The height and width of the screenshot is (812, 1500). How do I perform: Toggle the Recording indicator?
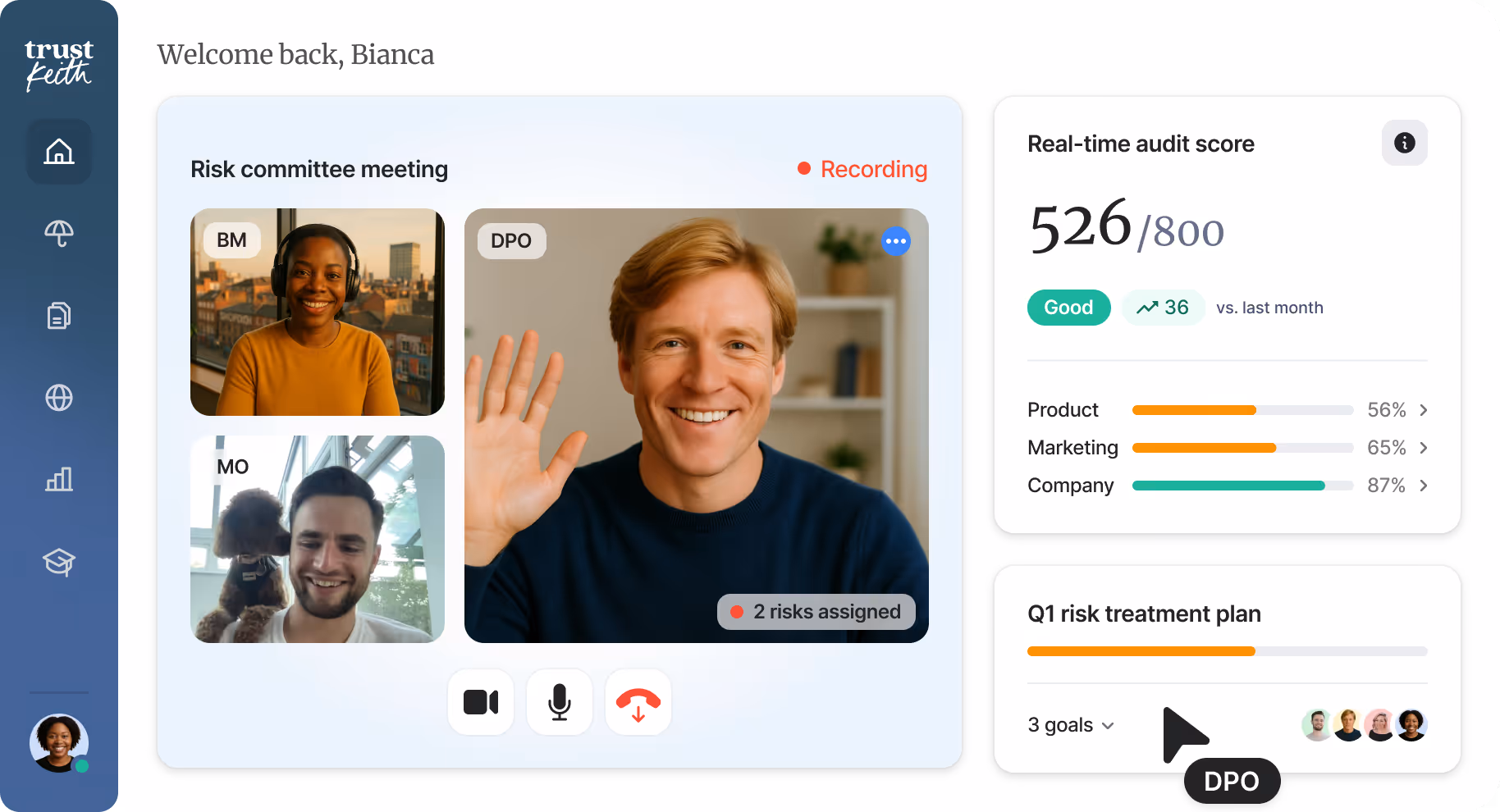pos(862,170)
